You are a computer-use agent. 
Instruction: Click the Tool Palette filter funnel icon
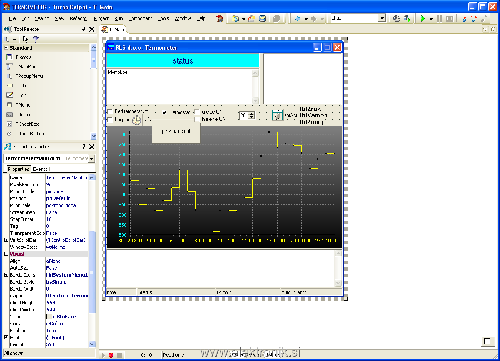36,39
